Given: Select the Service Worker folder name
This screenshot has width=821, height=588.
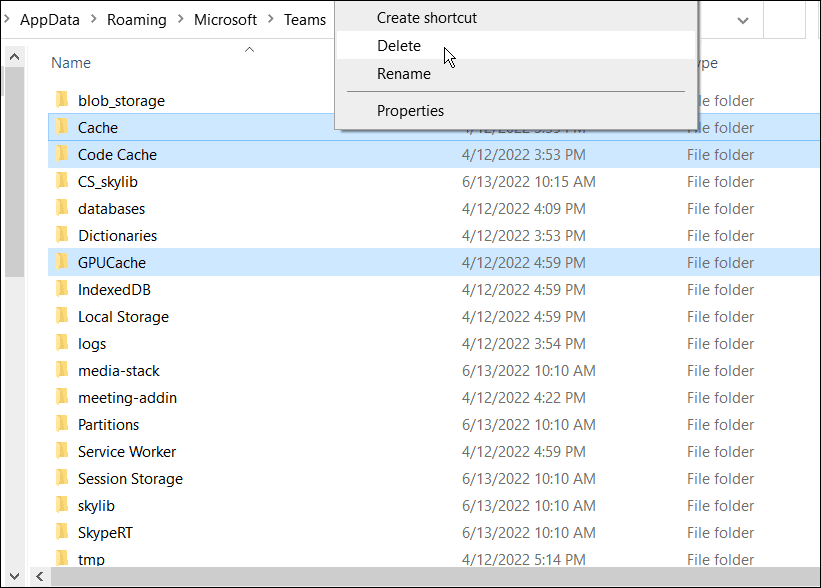Looking at the screenshot, I should [127, 452].
